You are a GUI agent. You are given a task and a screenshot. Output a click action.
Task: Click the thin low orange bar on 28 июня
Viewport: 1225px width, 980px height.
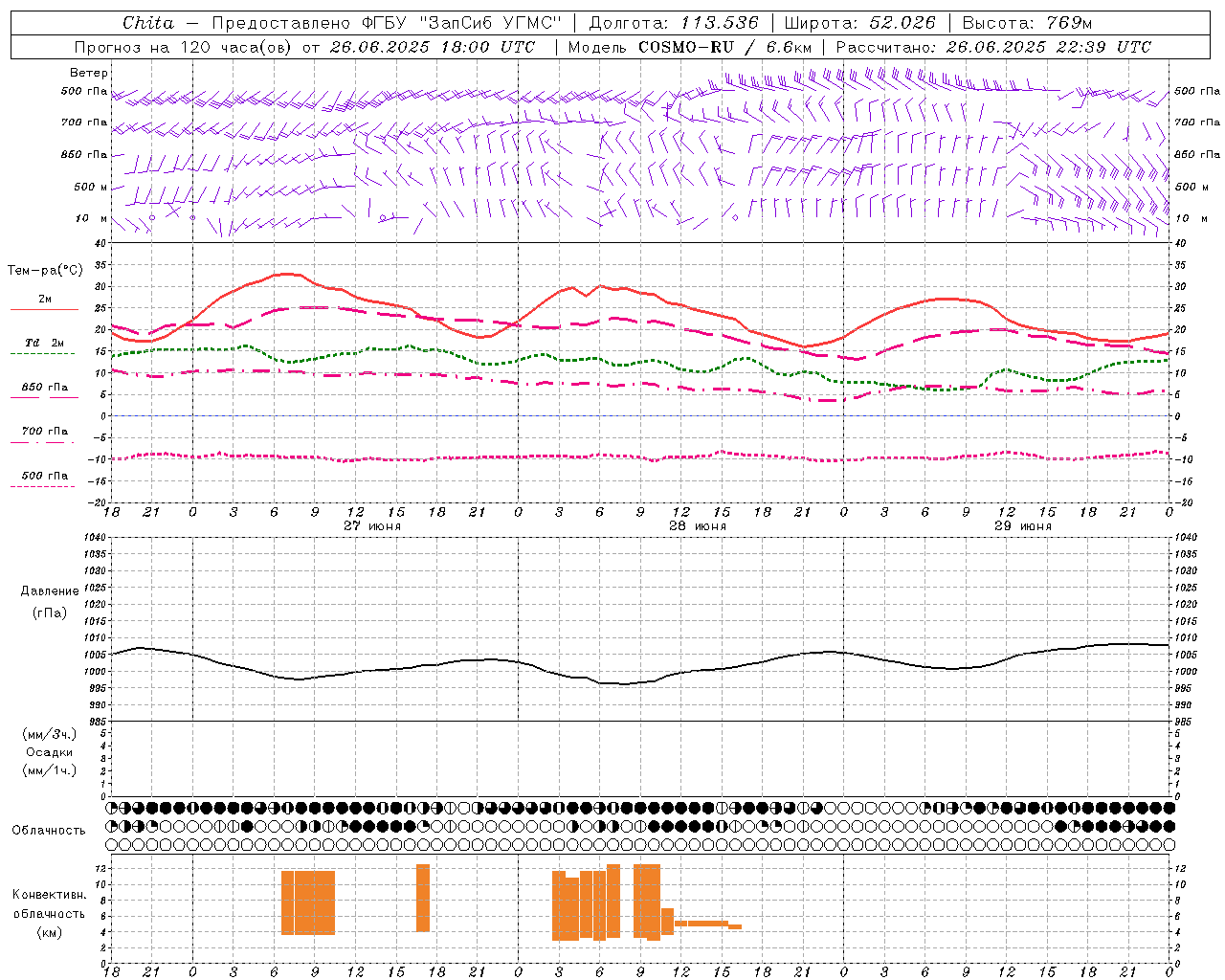(x=702, y=923)
